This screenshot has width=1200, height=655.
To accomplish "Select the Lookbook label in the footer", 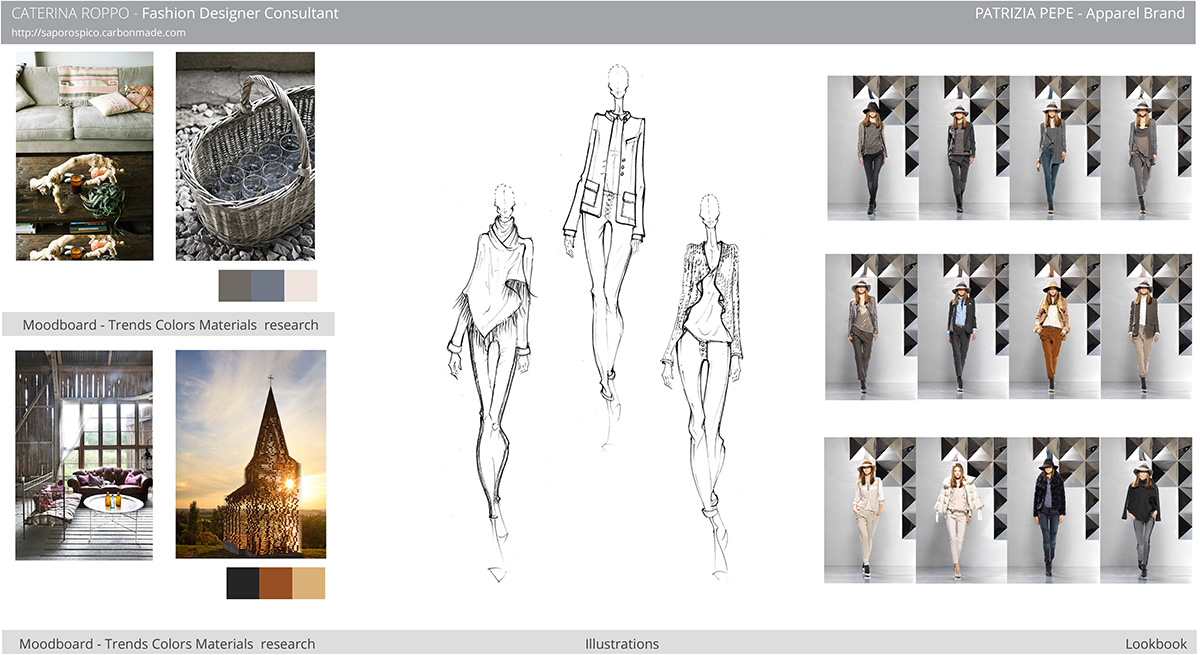I will click(1156, 644).
